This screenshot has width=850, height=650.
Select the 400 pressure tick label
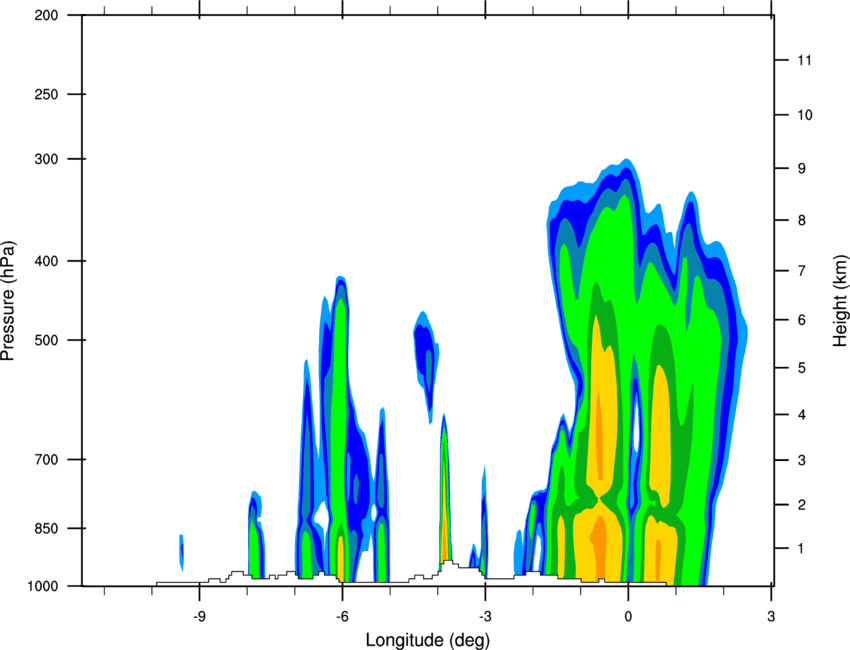pyautogui.click(x=46, y=261)
